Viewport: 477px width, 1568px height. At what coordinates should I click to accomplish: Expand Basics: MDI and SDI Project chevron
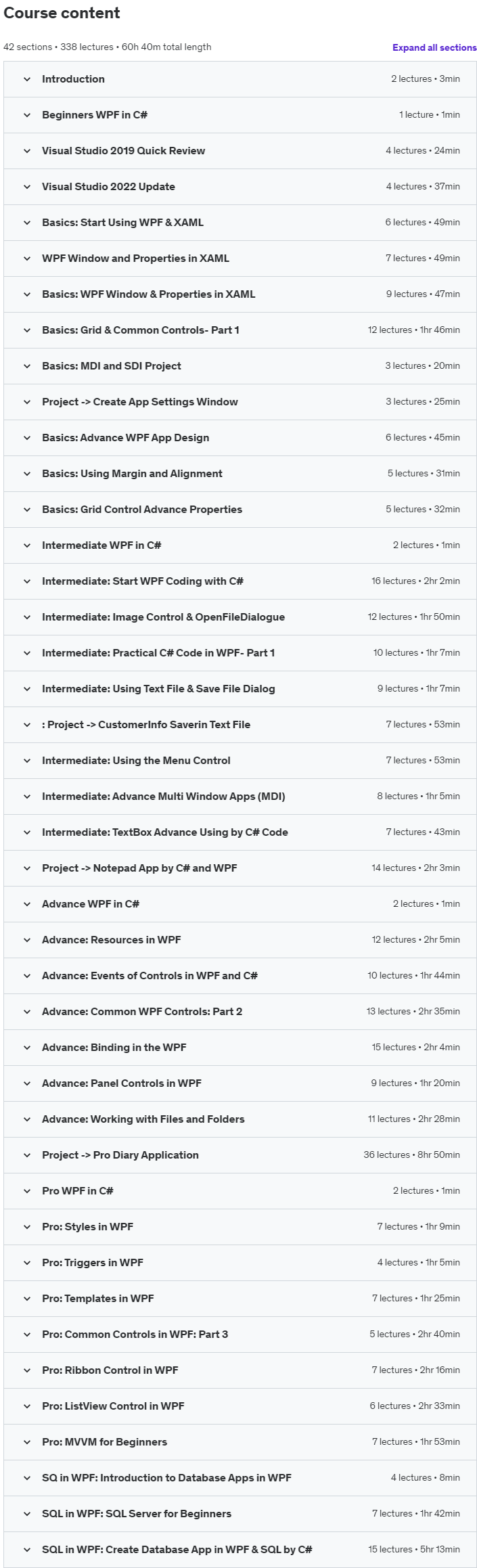(x=27, y=366)
